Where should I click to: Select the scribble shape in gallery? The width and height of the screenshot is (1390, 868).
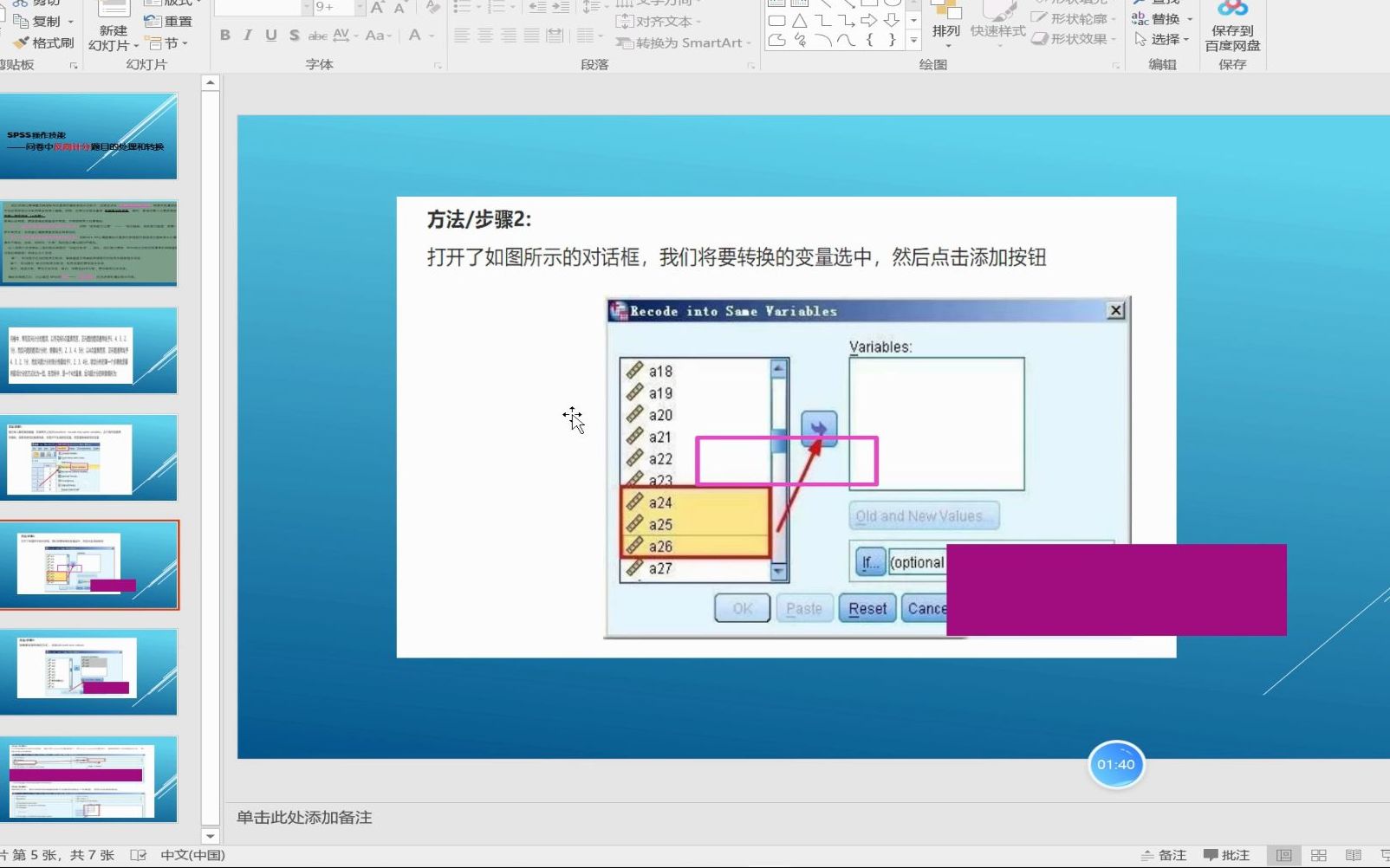pos(800,40)
